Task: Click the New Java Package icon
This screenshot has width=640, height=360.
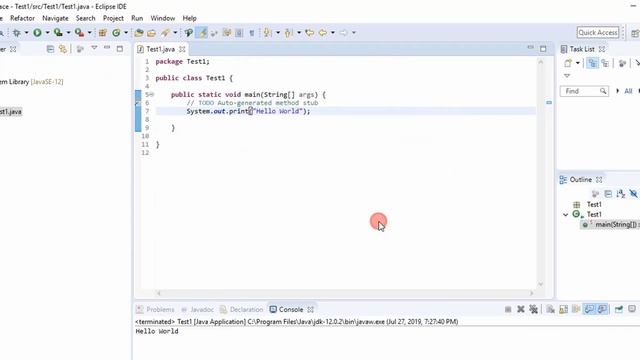Action: pyautogui.click(x=103, y=33)
